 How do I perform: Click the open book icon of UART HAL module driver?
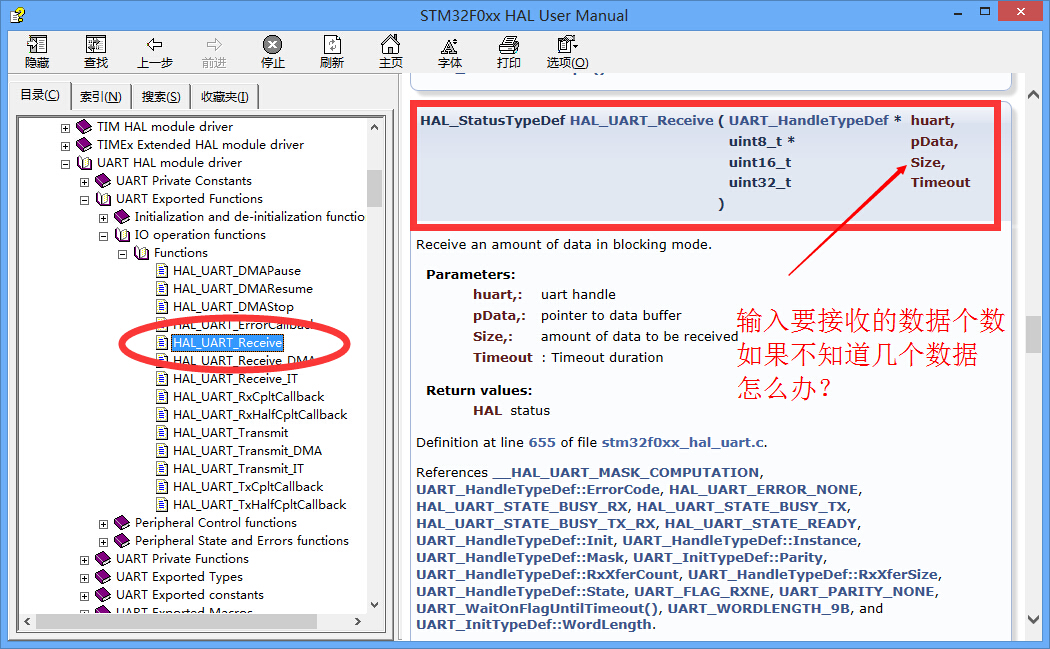[84, 163]
